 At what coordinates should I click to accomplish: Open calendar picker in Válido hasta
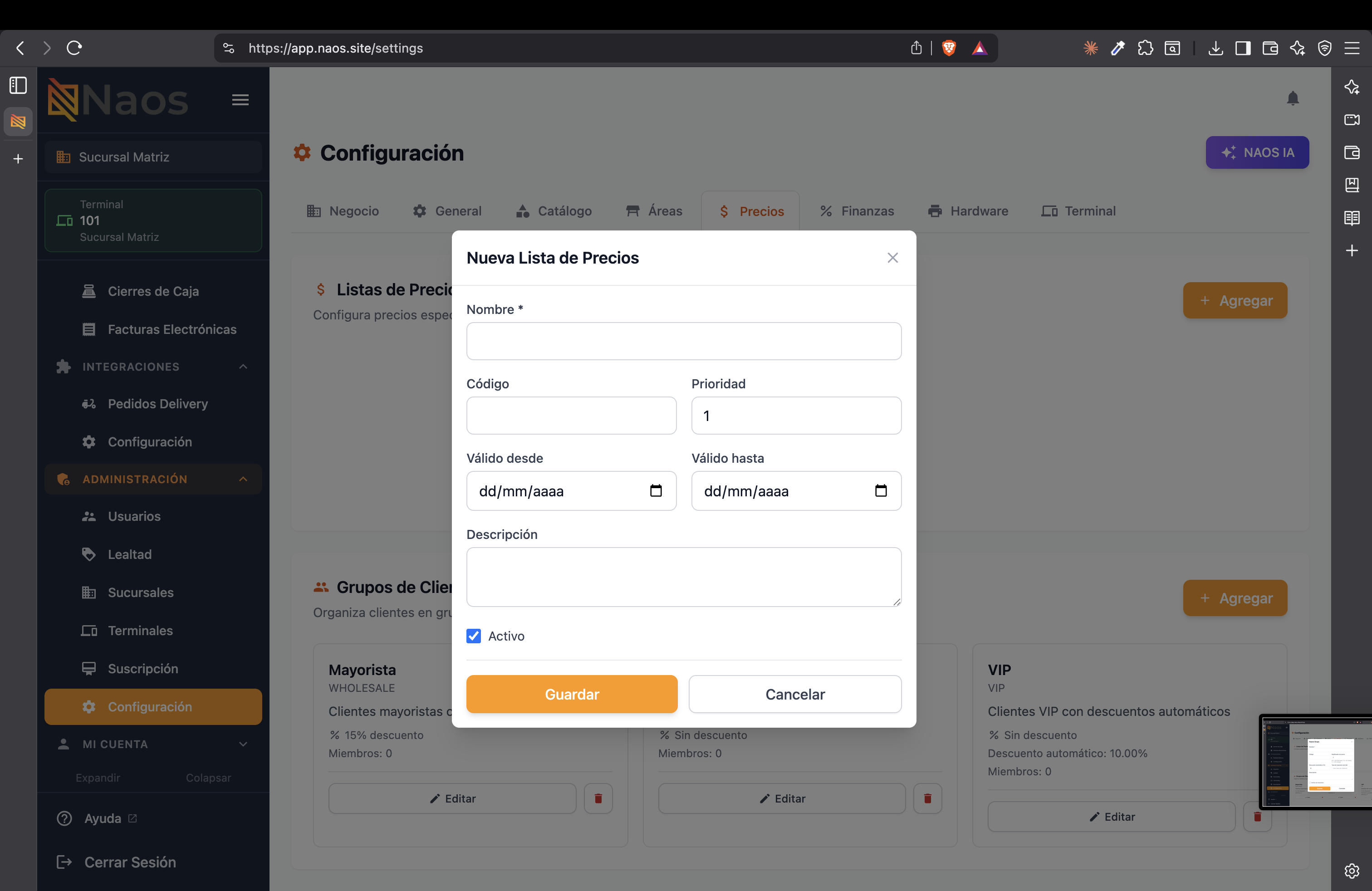click(880, 490)
